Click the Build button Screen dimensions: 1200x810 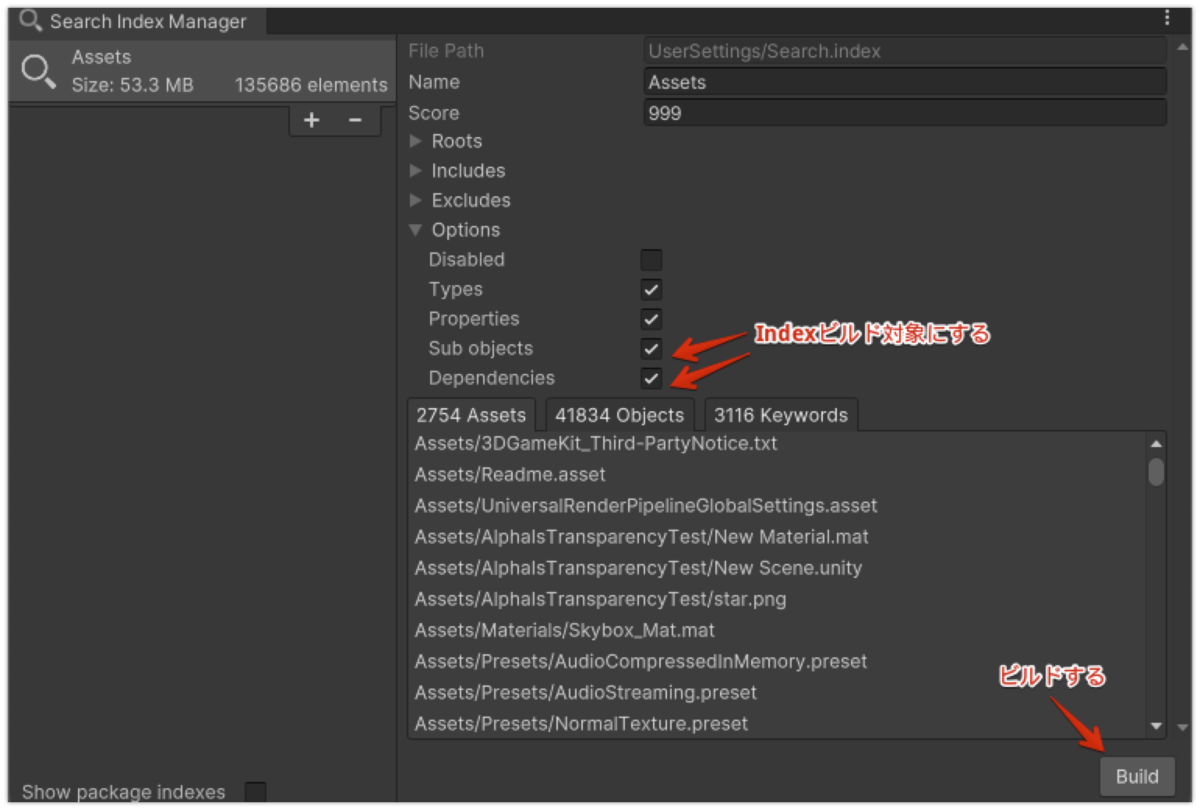[1137, 775]
